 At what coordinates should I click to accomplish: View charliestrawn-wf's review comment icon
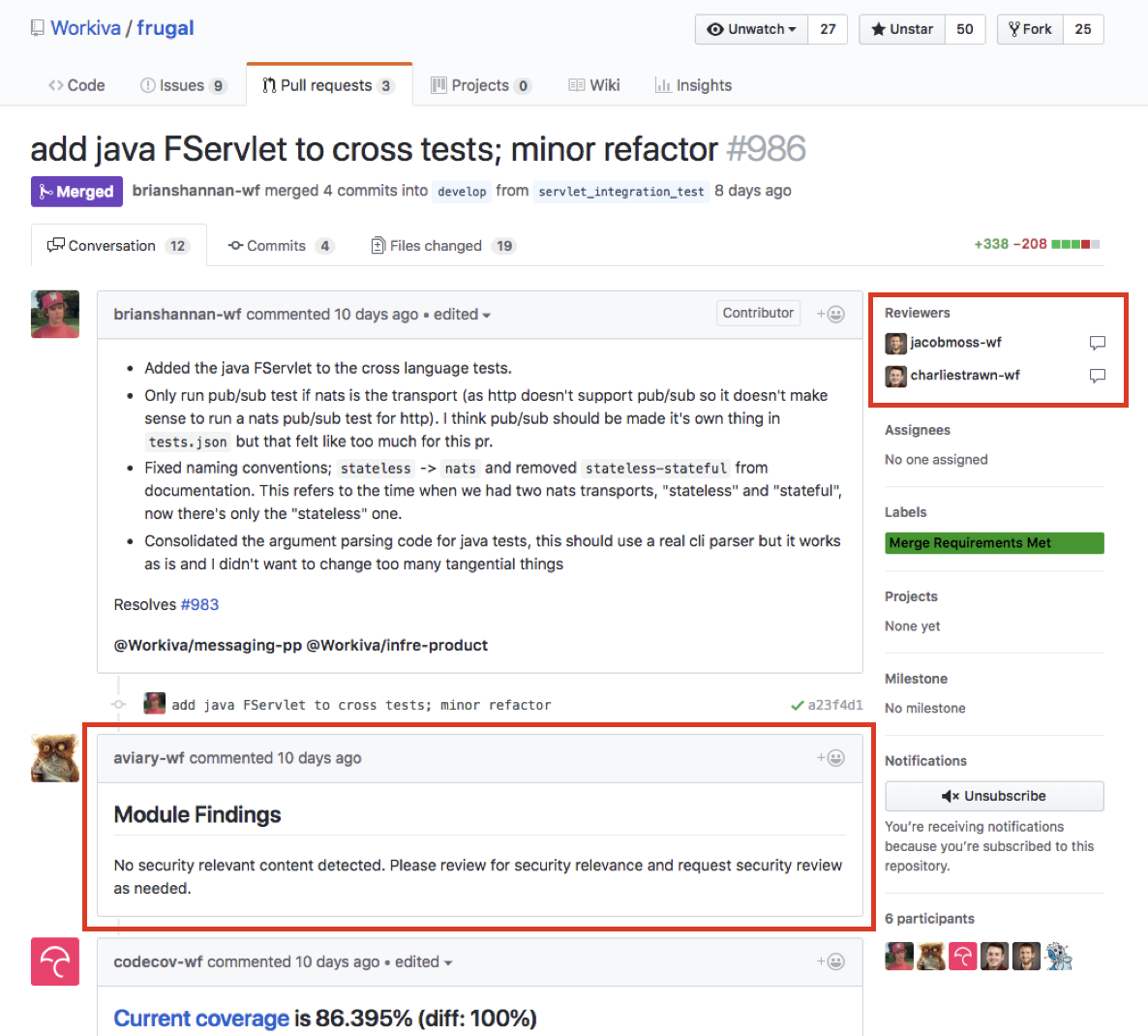pyautogui.click(x=1097, y=376)
